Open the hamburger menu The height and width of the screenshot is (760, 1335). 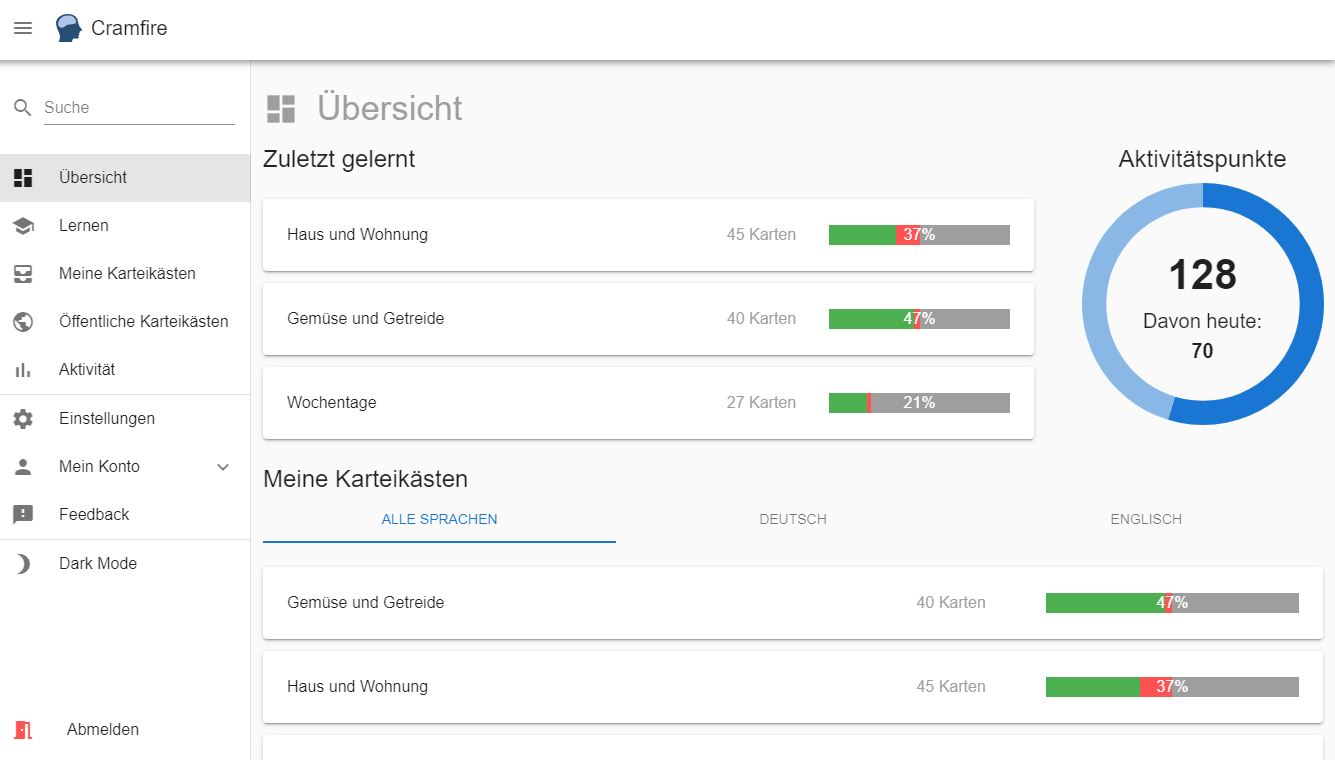(x=22, y=28)
